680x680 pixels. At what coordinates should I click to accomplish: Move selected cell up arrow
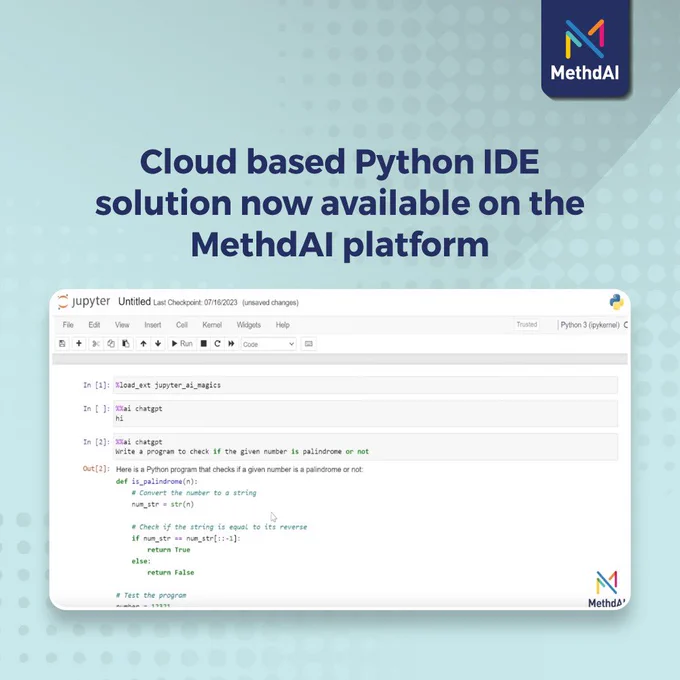coord(143,343)
